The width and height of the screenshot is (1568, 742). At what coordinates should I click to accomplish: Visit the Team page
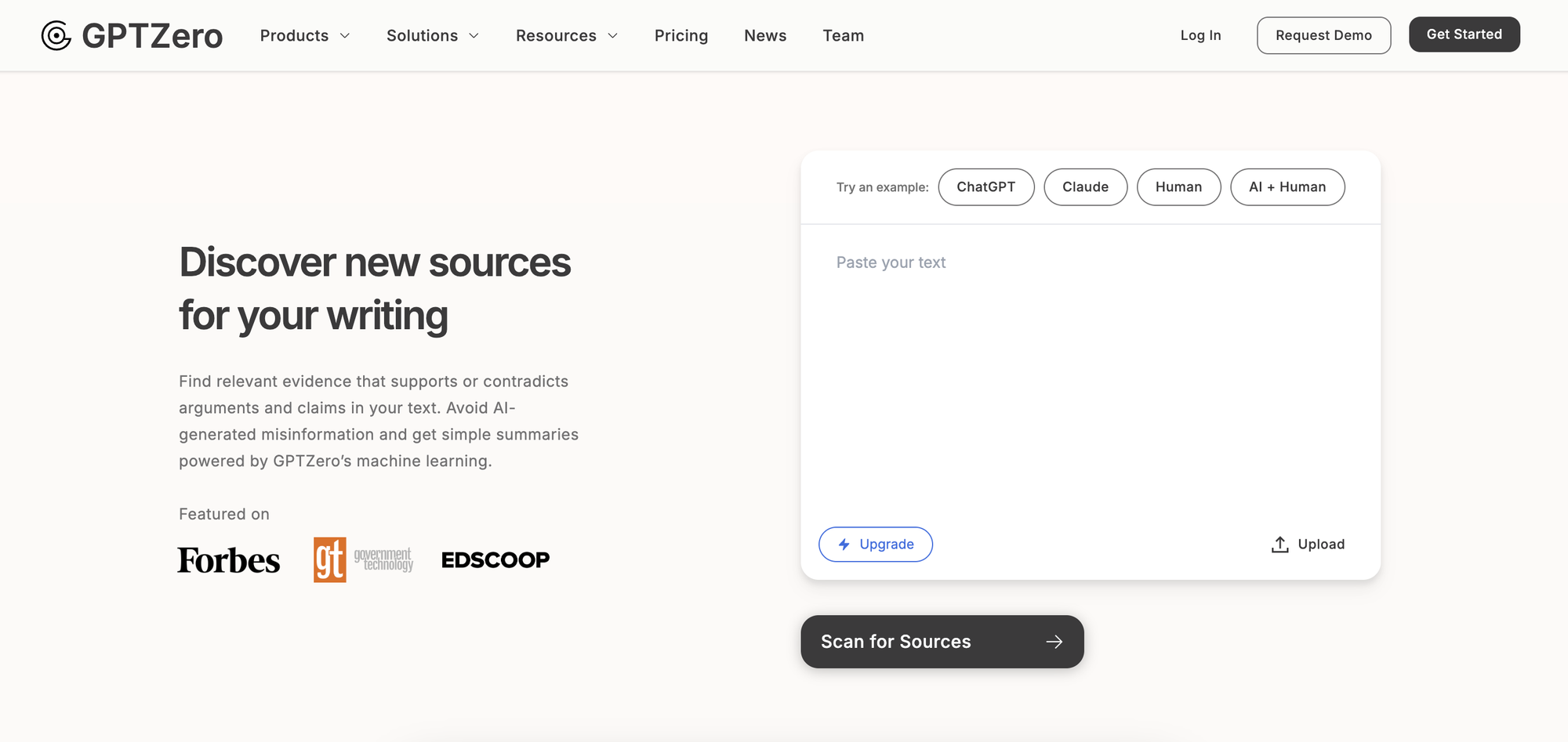844,36
